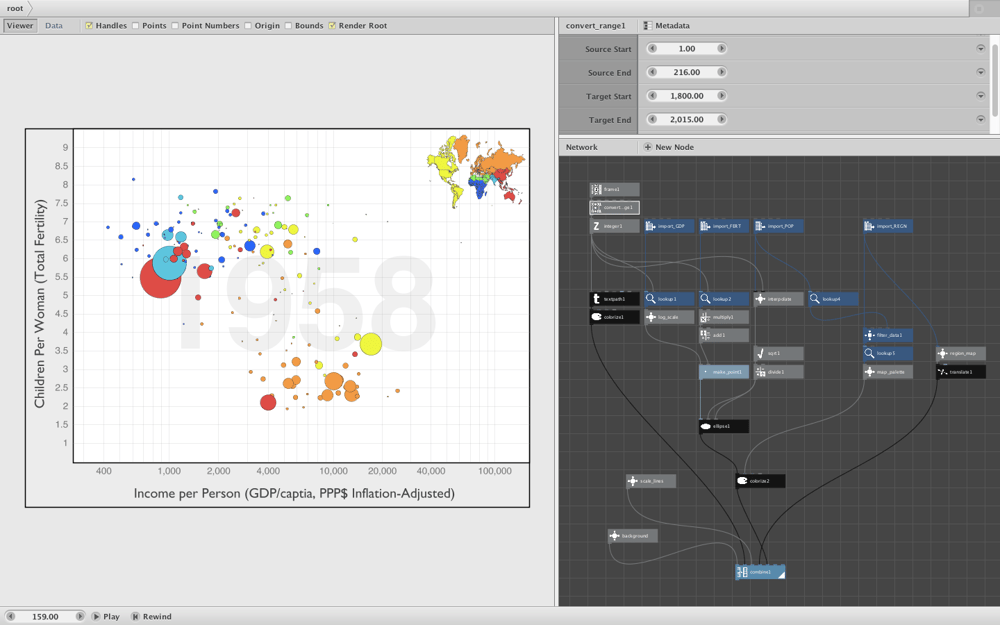Toggle the Handles checkbox
Image resolution: width=1000 pixels, height=625 pixels.
(x=89, y=26)
